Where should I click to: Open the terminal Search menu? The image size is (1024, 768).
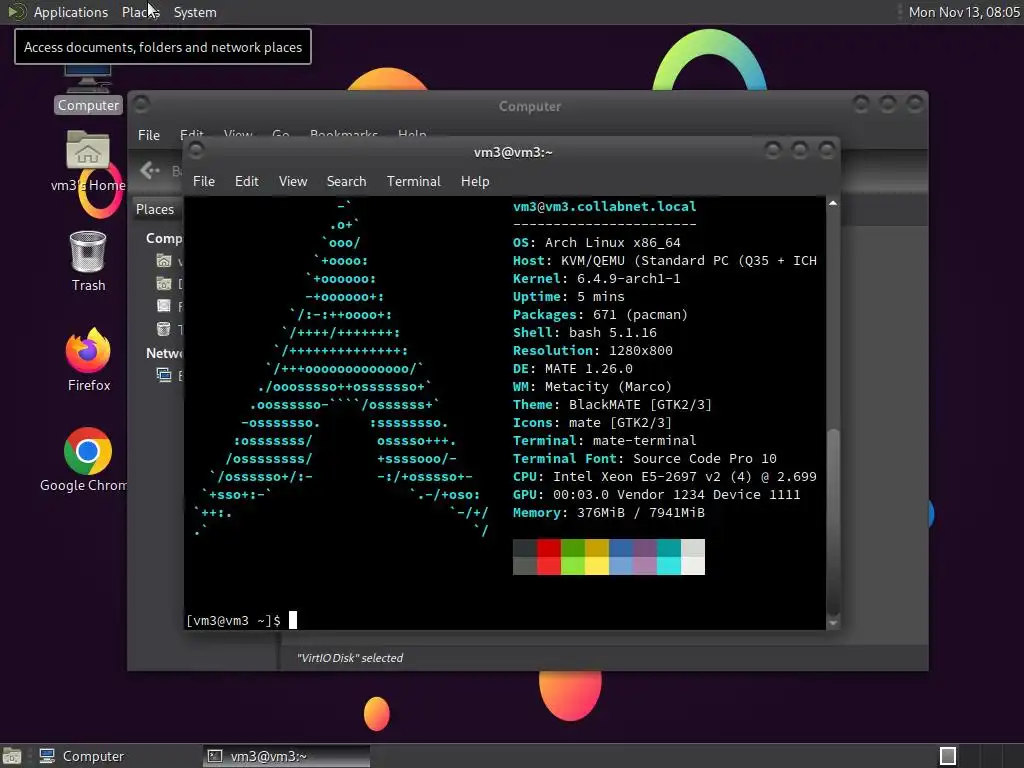[x=346, y=181]
